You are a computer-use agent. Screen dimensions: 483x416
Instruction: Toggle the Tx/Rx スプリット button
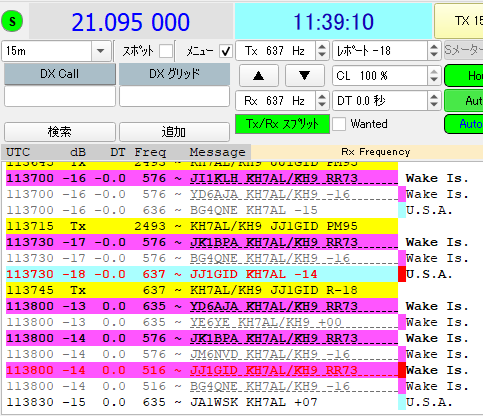282,124
